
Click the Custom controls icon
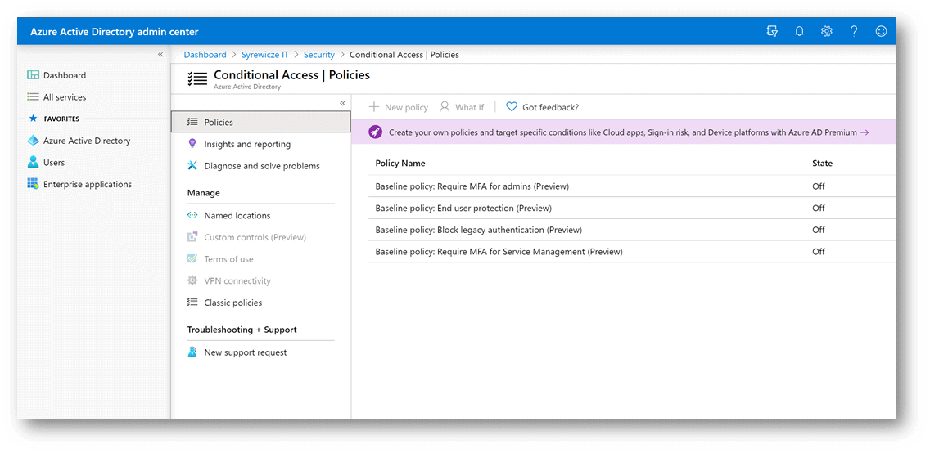tap(192, 237)
